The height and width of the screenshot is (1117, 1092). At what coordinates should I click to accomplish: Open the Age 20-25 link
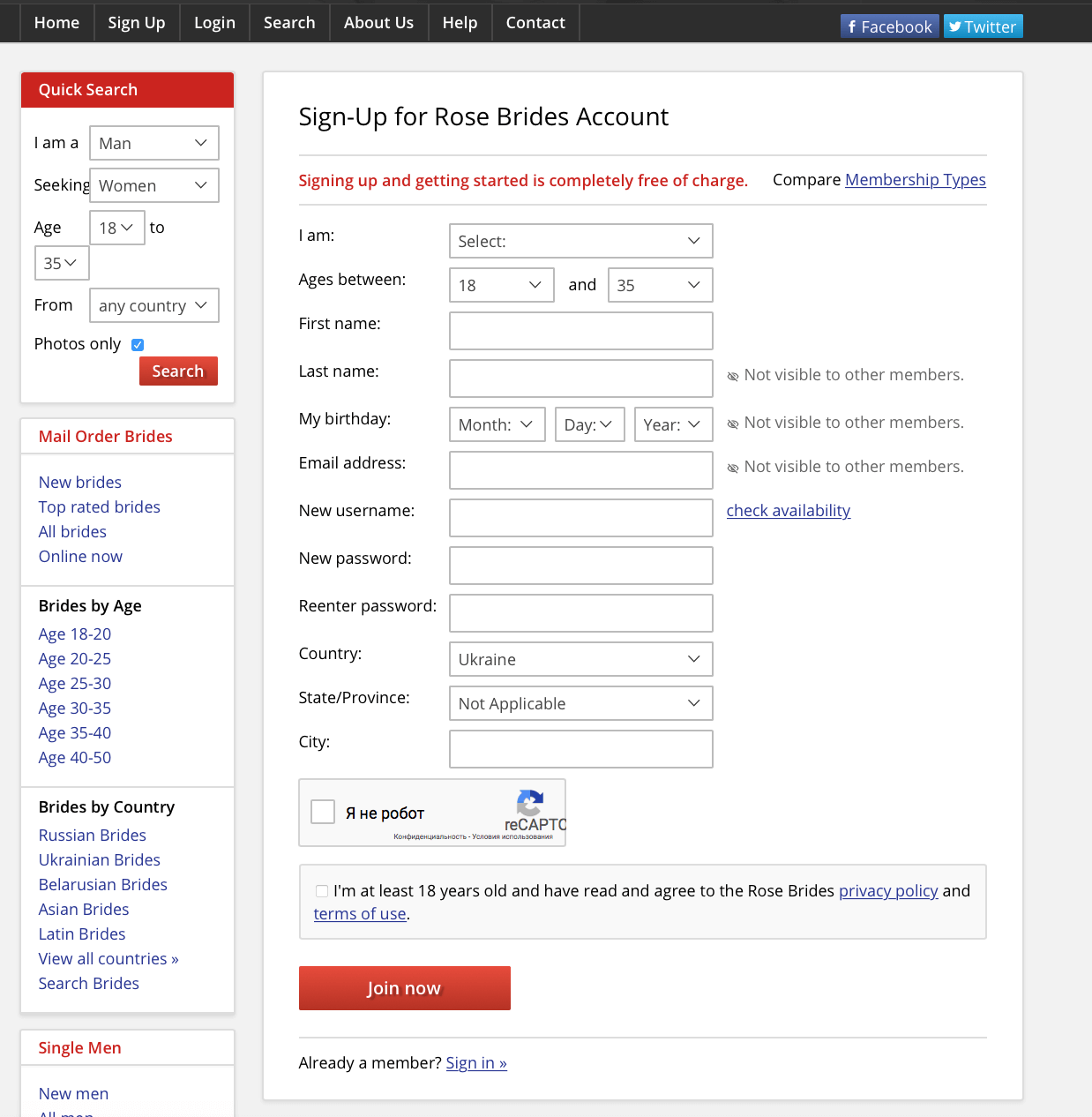(x=75, y=659)
